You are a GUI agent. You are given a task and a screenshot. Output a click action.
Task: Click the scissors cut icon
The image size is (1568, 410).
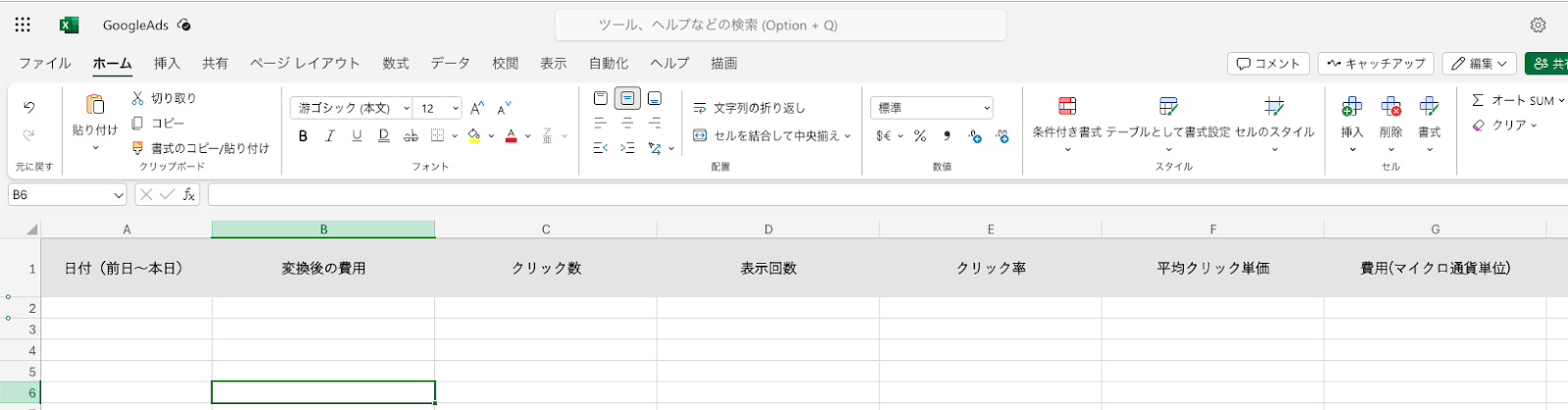(x=137, y=98)
